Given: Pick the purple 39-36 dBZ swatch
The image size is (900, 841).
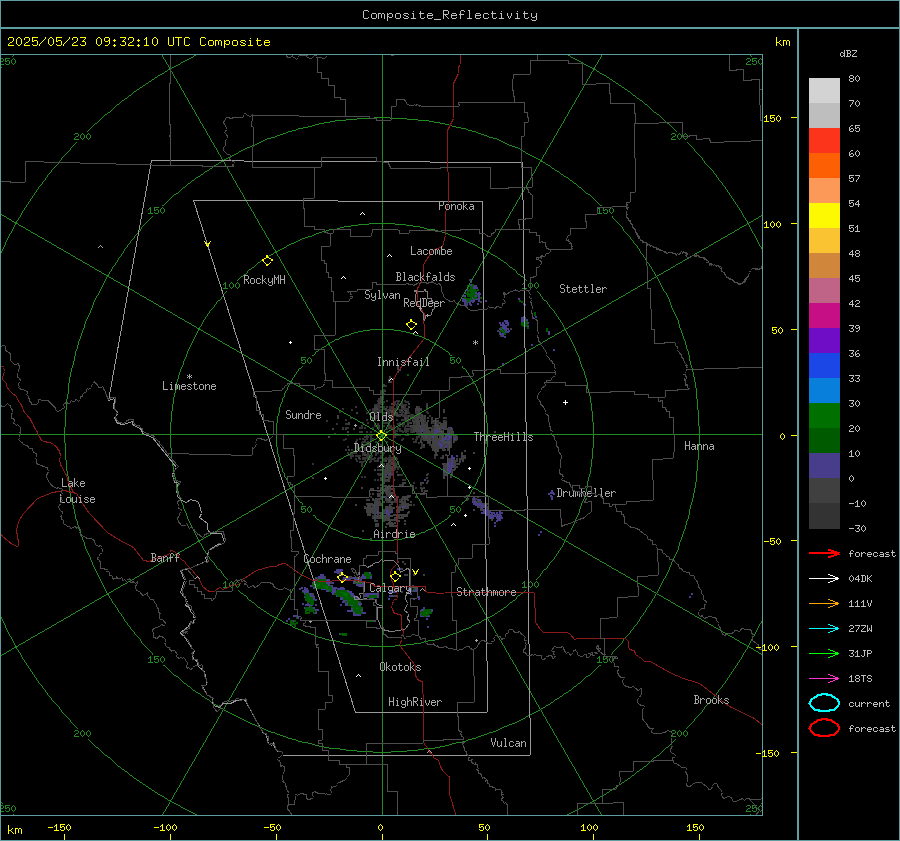Looking at the screenshot, I should coord(824,341).
